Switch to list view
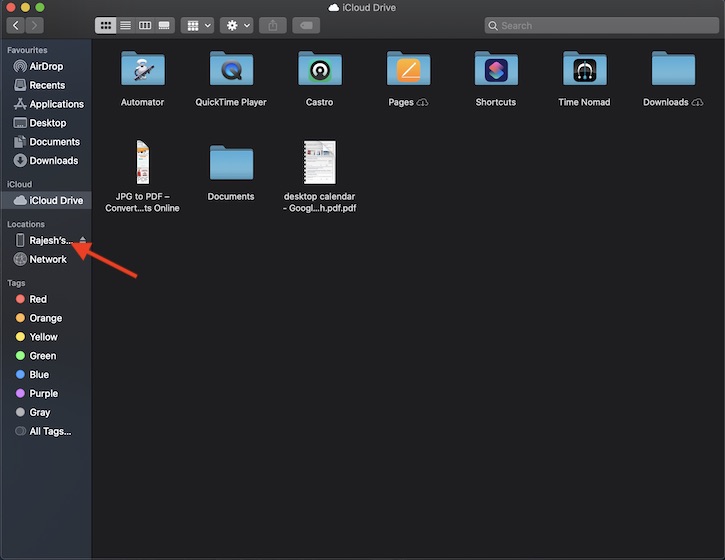This screenshot has height=560, width=725. coord(125,25)
